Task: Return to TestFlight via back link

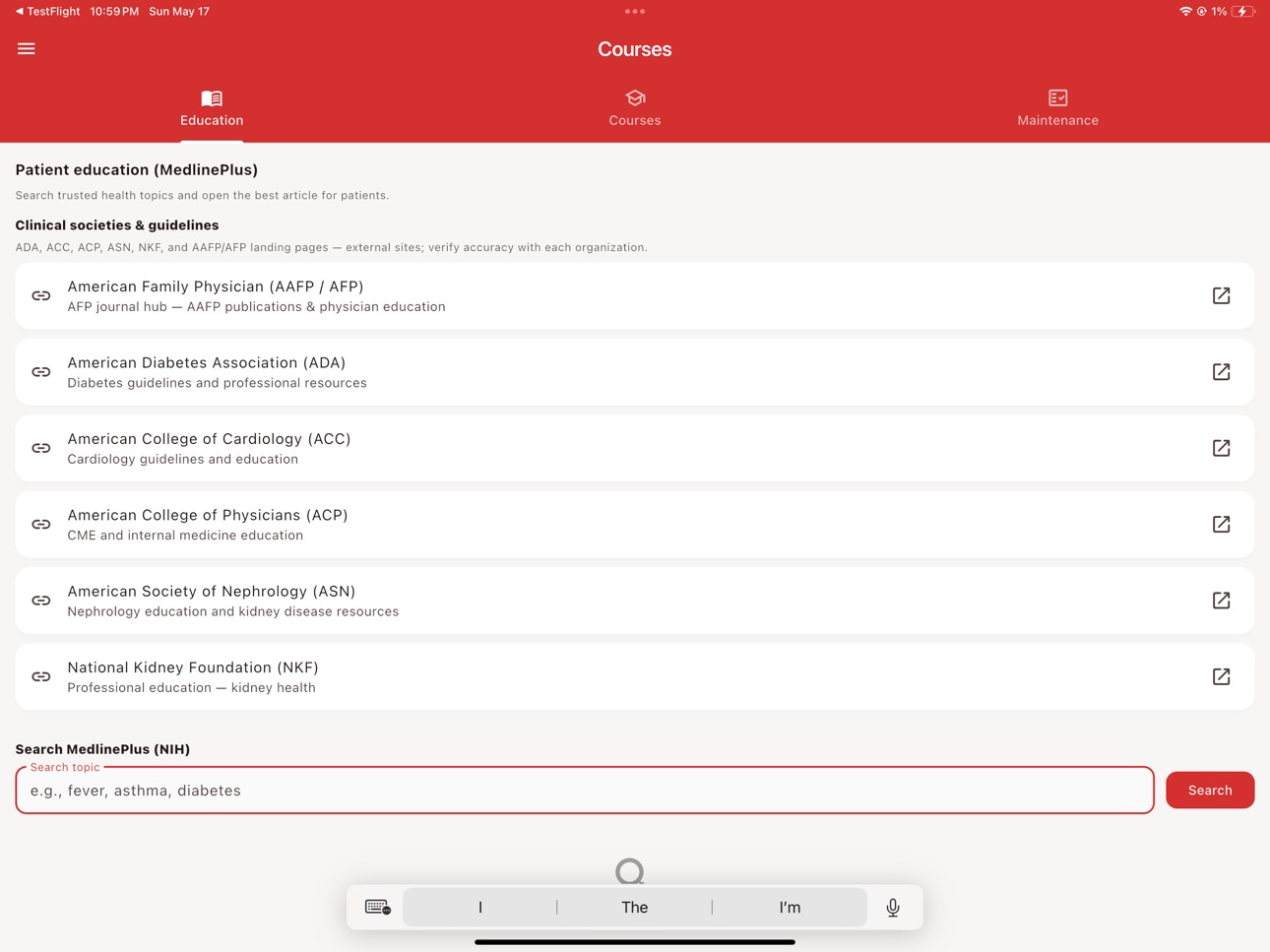Action: tap(47, 12)
